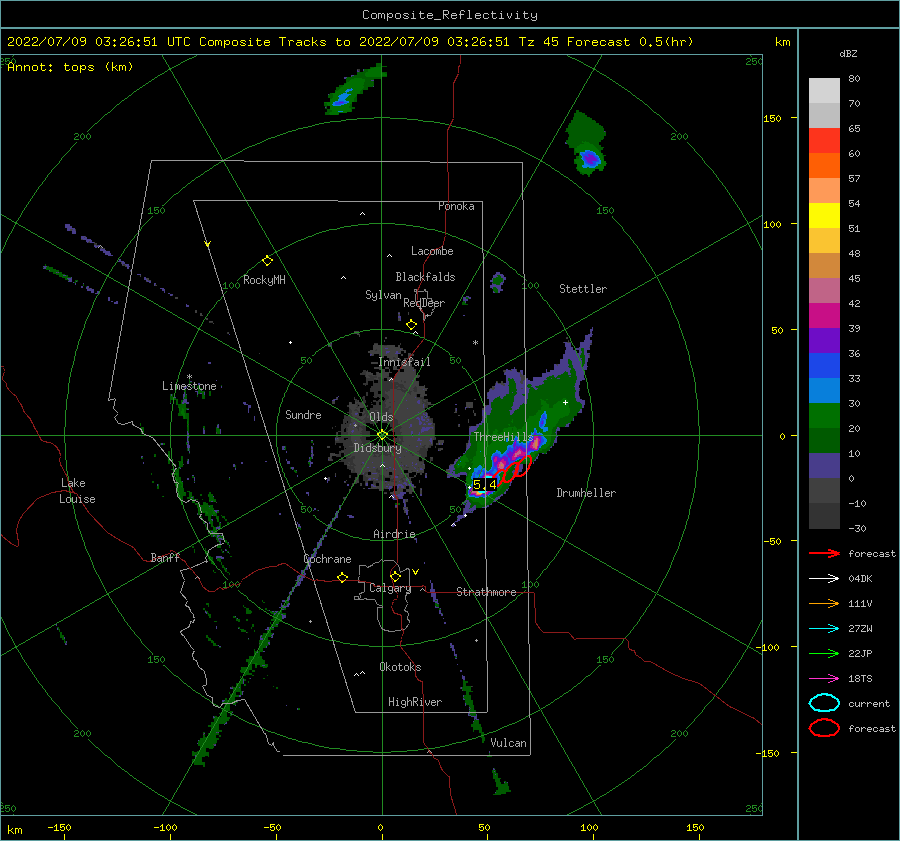This screenshot has height=841, width=900.
Task: Click the RockyMH label
Action: (x=264, y=280)
